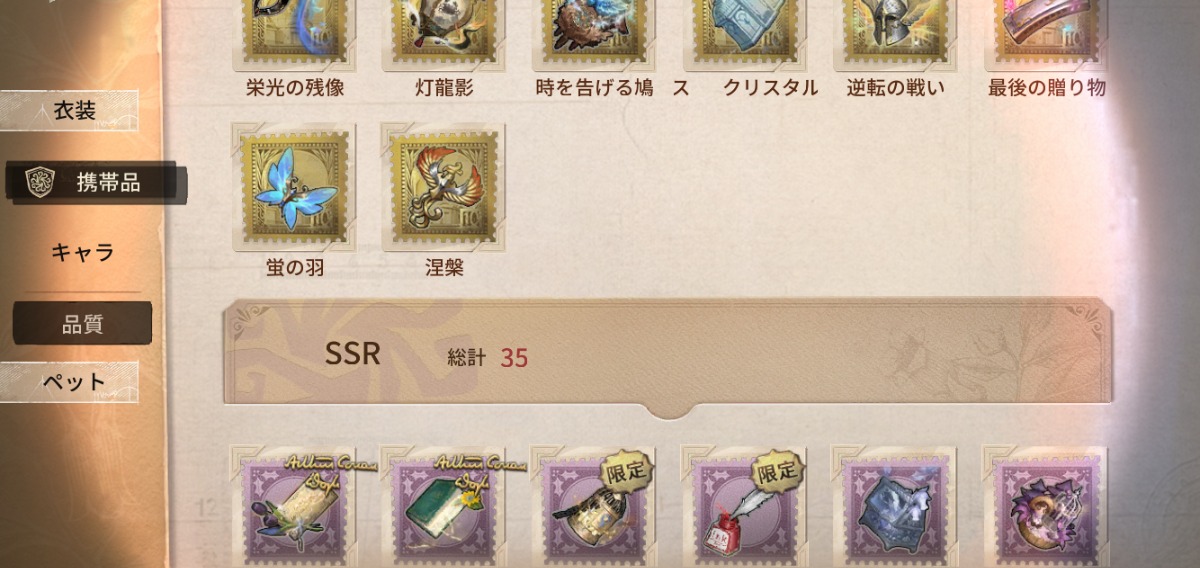Image resolution: width=1200 pixels, height=568 pixels.
Task: Switch to the 衣装 tab
Action: pos(70,111)
